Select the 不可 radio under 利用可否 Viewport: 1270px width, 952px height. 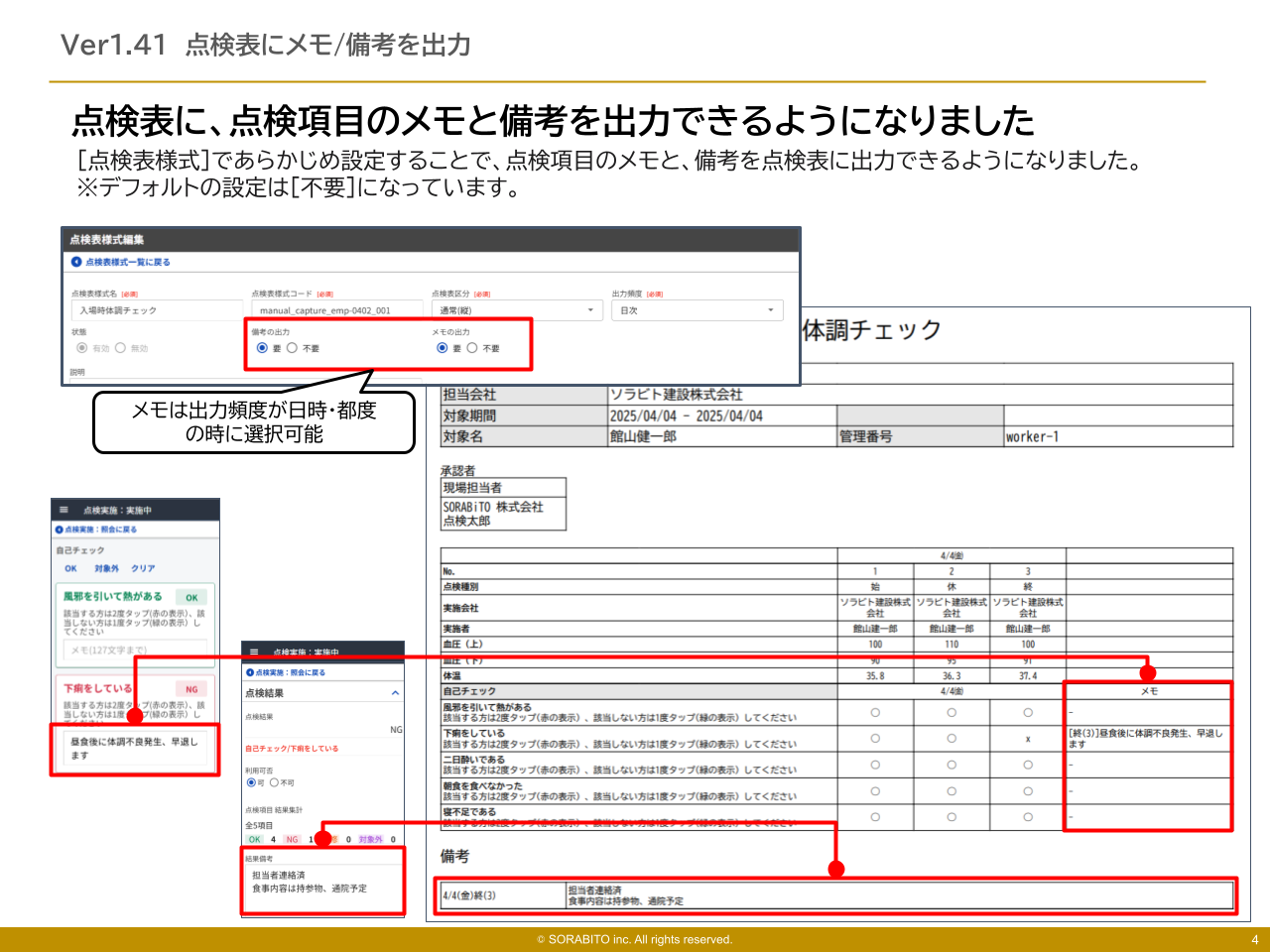(274, 782)
